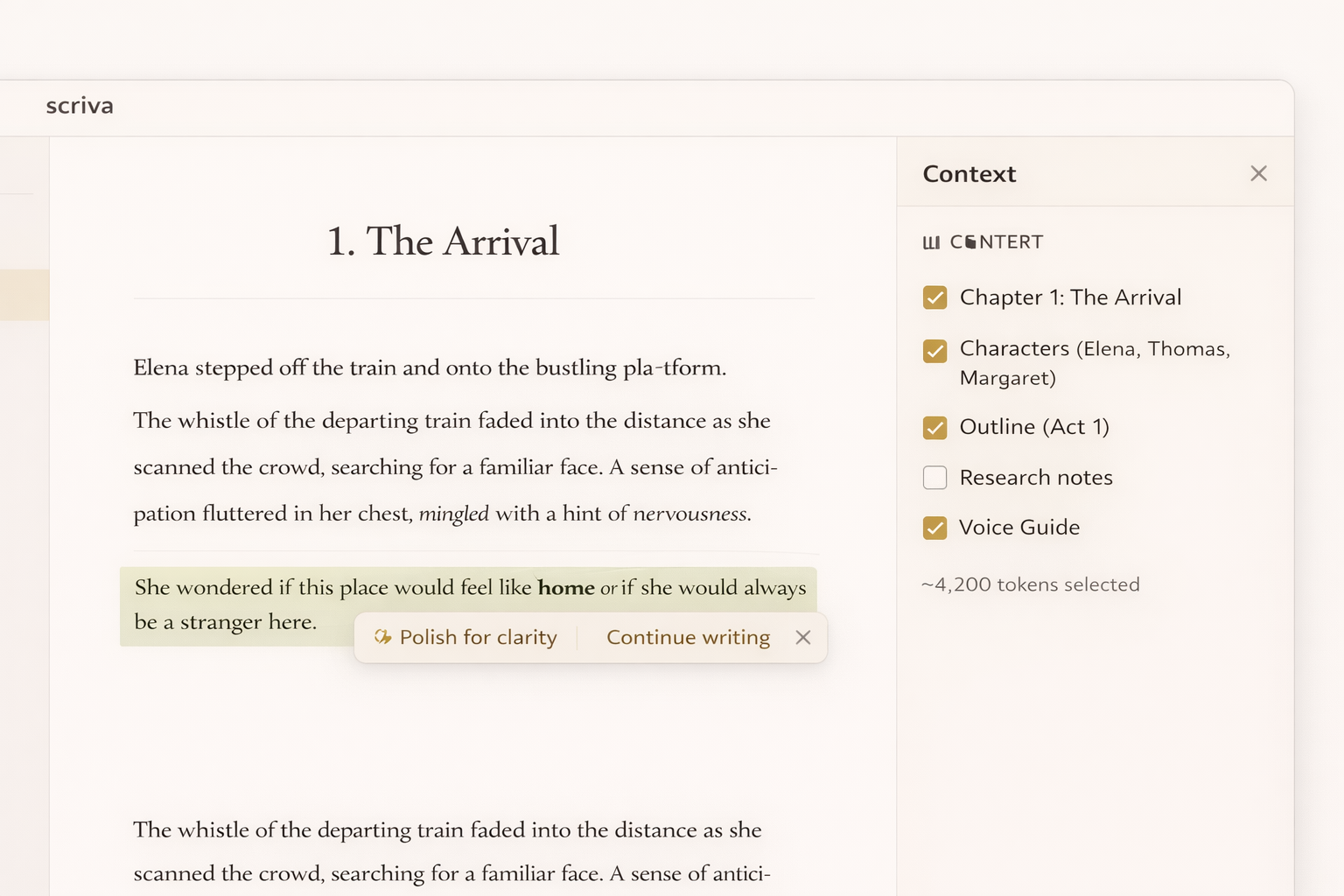Close the Context panel
1344x896 pixels.
tap(1258, 173)
